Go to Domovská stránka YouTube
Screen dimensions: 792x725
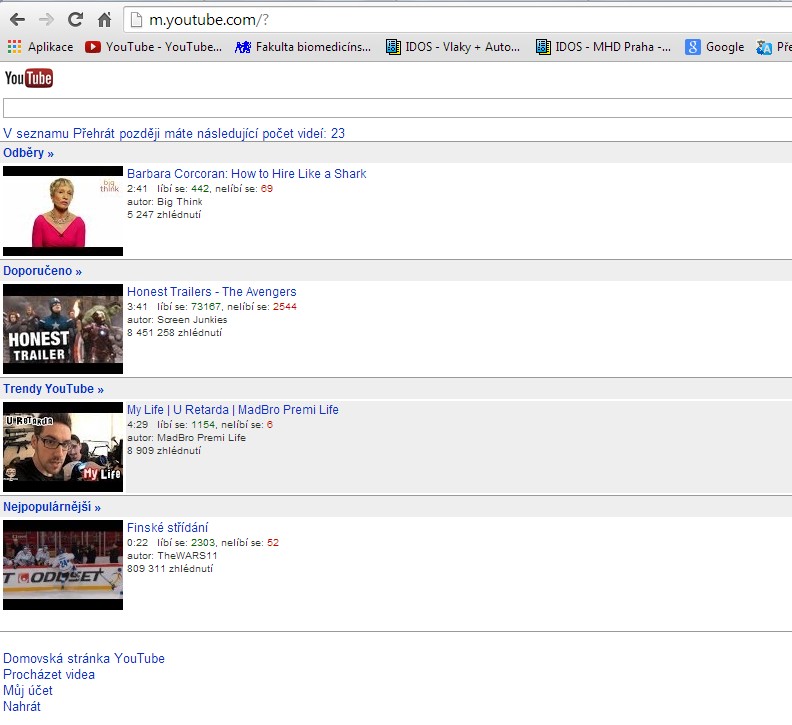click(84, 658)
